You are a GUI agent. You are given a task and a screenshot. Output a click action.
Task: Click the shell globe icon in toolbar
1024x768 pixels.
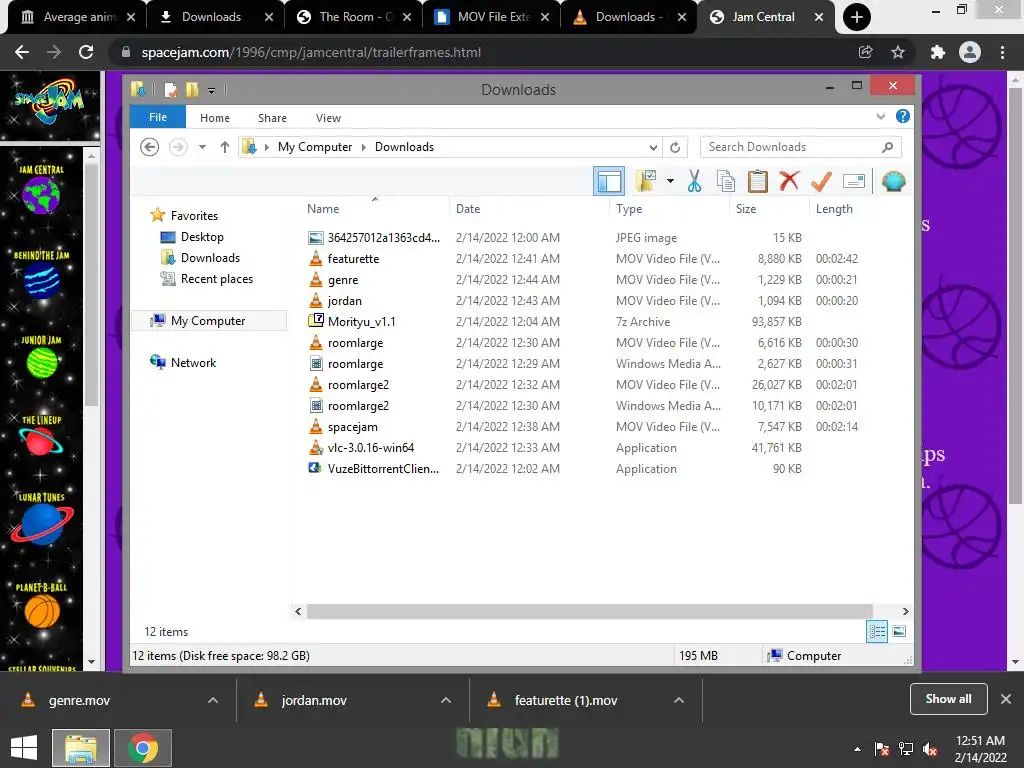pyautogui.click(x=893, y=181)
